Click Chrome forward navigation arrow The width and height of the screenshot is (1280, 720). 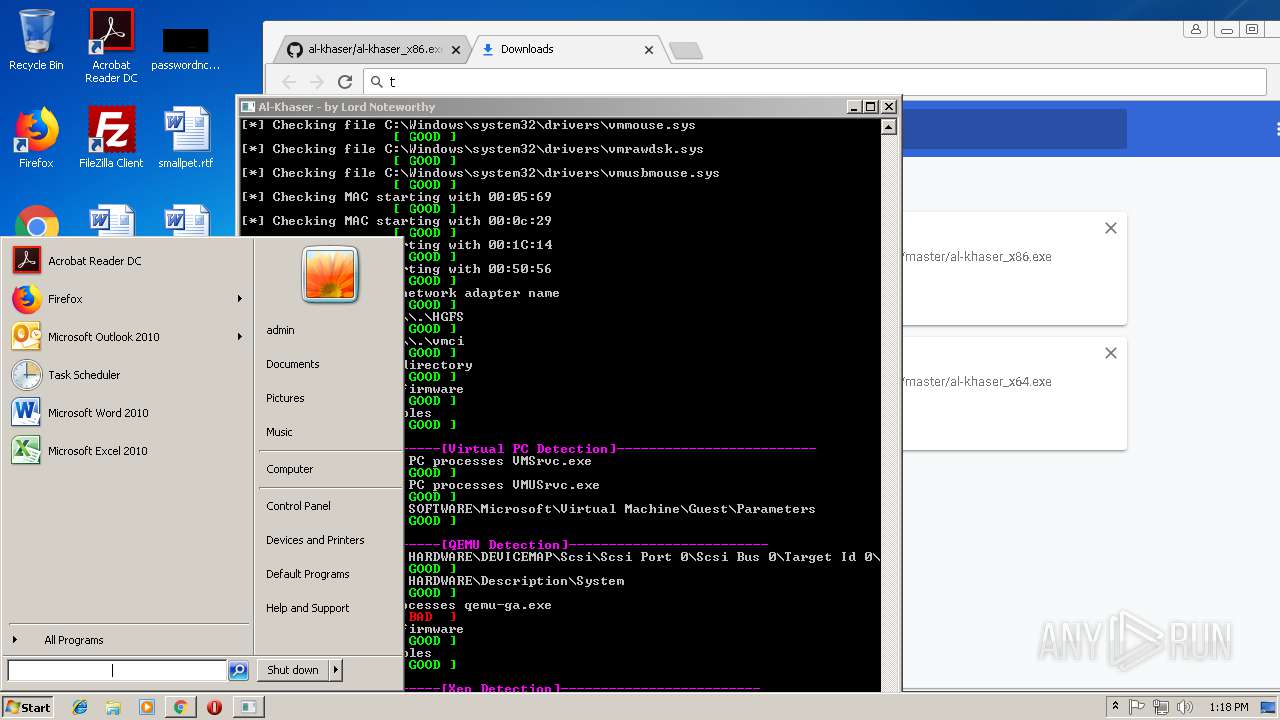point(317,82)
